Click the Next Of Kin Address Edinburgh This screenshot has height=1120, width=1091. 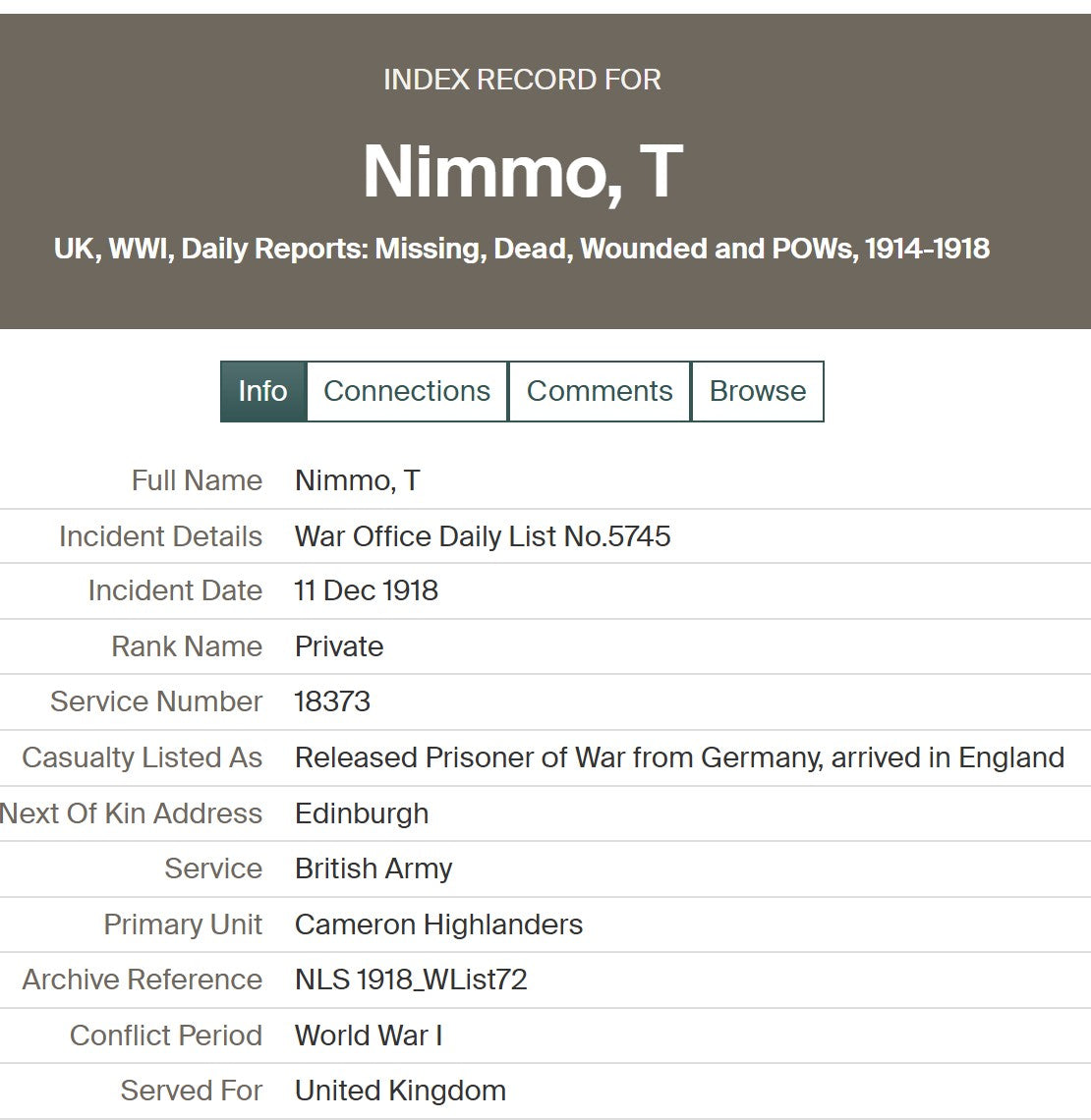pyautogui.click(x=362, y=813)
